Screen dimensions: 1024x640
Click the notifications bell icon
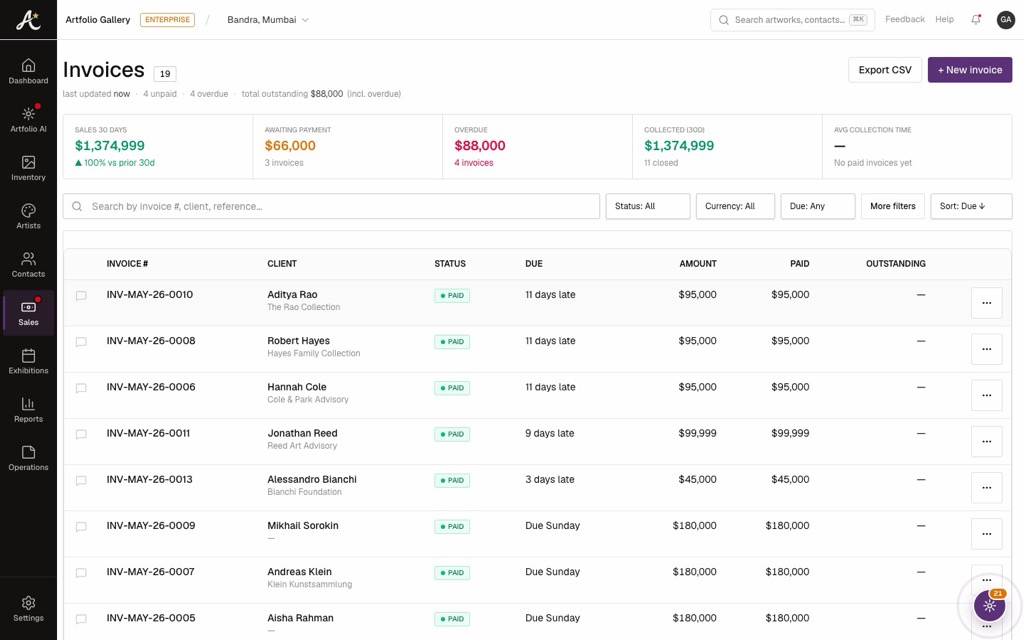click(x=976, y=20)
